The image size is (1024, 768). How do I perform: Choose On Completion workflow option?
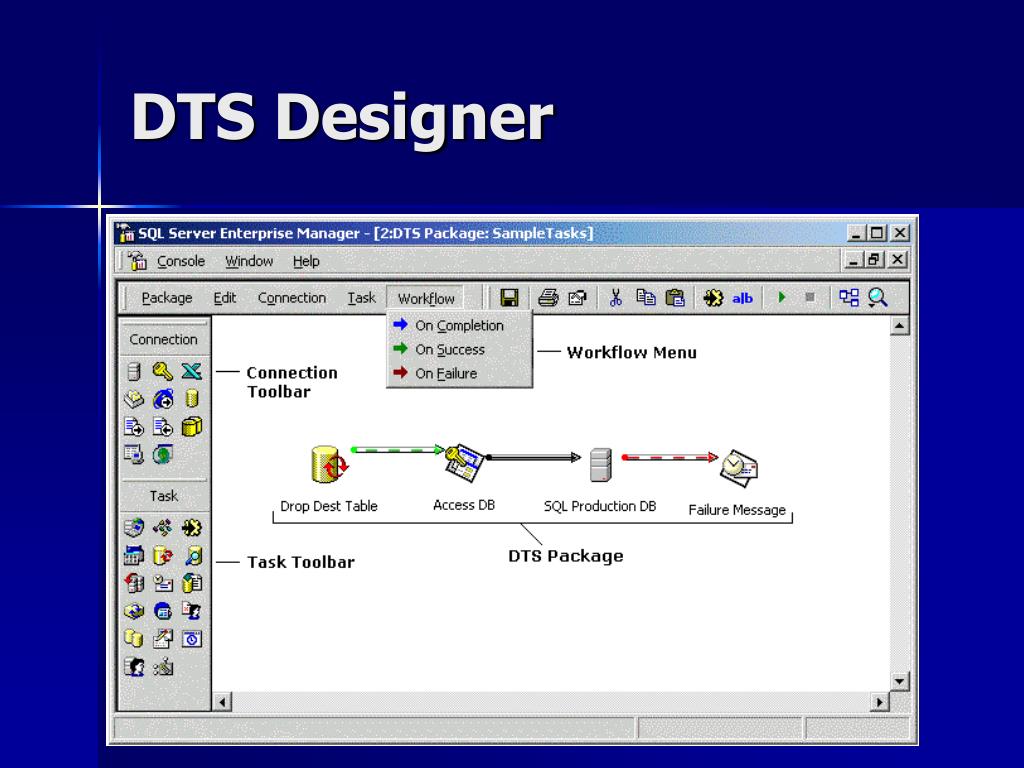pyautogui.click(x=460, y=325)
